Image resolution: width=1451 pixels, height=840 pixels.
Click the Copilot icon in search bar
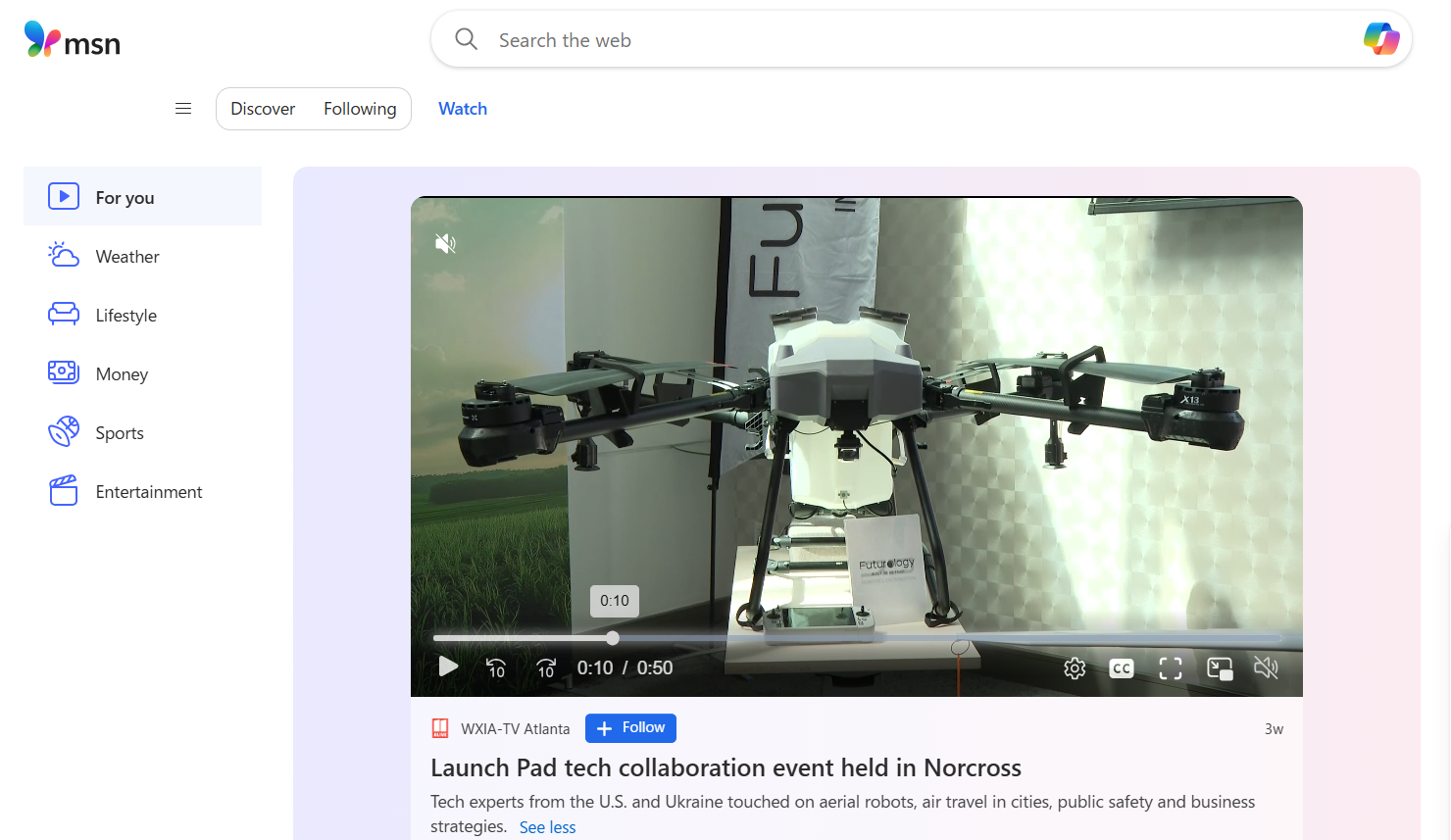coord(1381,39)
